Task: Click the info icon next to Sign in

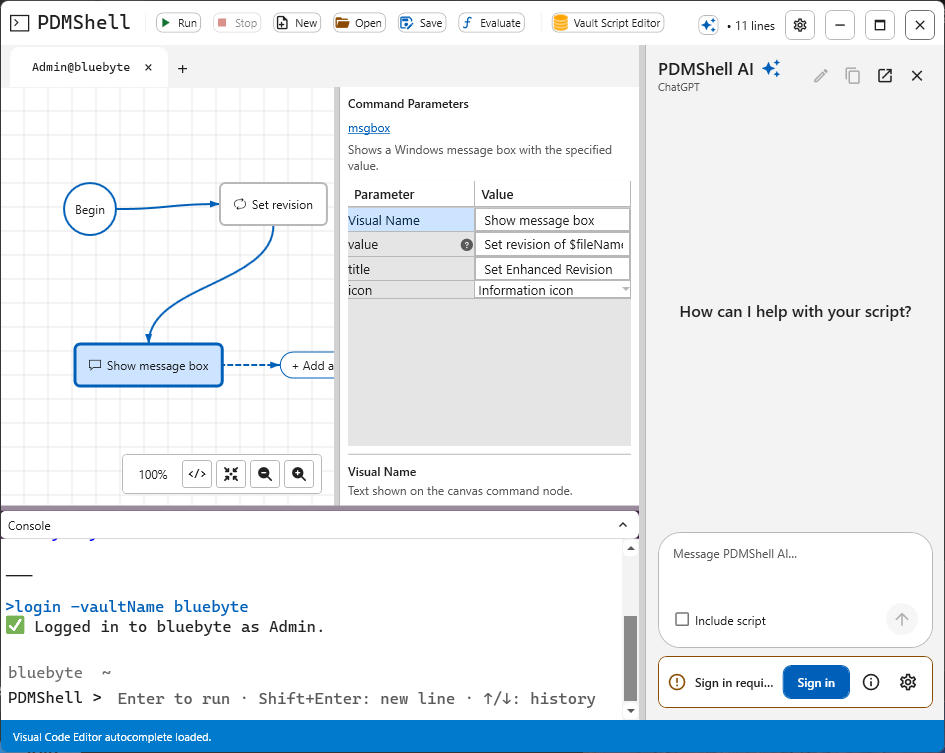Action: click(x=871, y=682)
